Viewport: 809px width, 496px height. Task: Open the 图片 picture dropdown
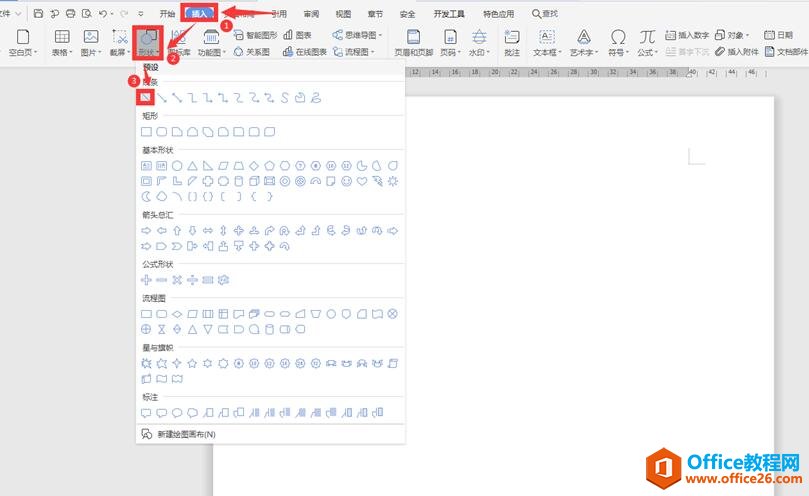pos(91,52)
